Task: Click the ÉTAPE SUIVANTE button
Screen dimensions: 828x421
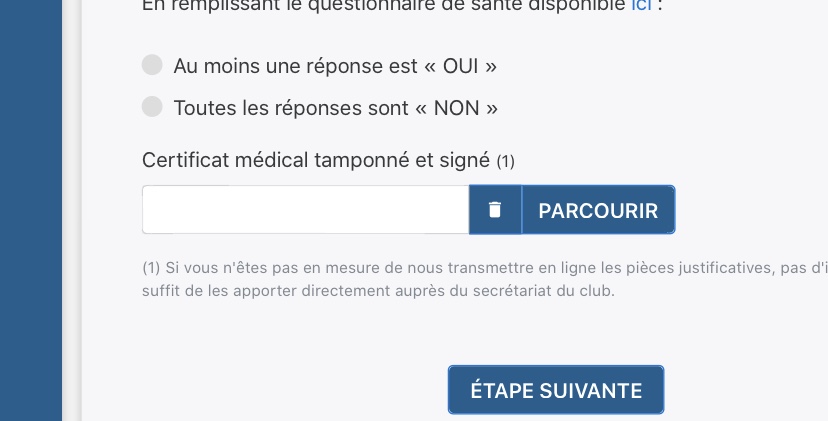Action: (x=556, y=389)
